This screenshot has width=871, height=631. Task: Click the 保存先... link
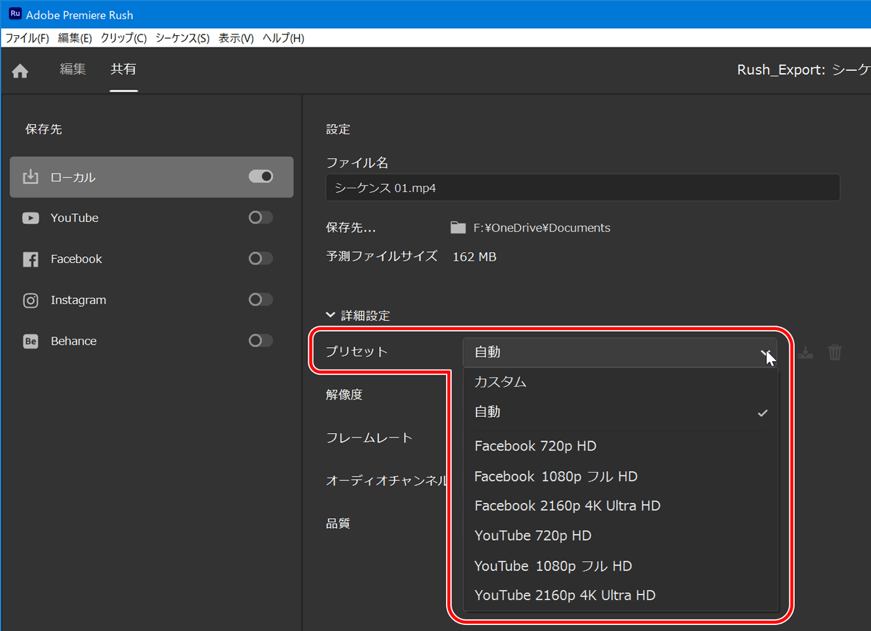point(351,228)
